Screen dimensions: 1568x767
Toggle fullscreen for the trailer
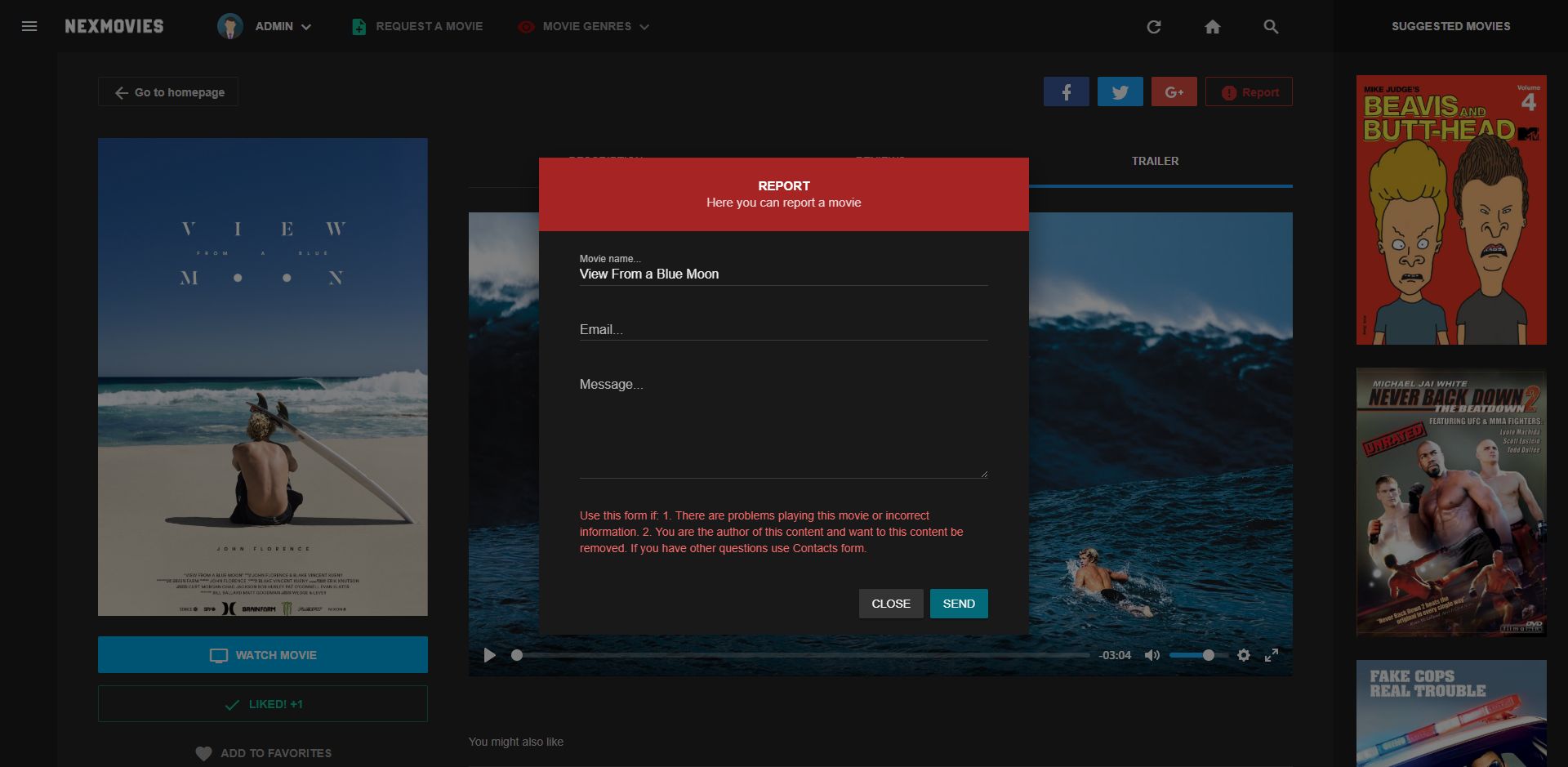(x=1272, y=655)
